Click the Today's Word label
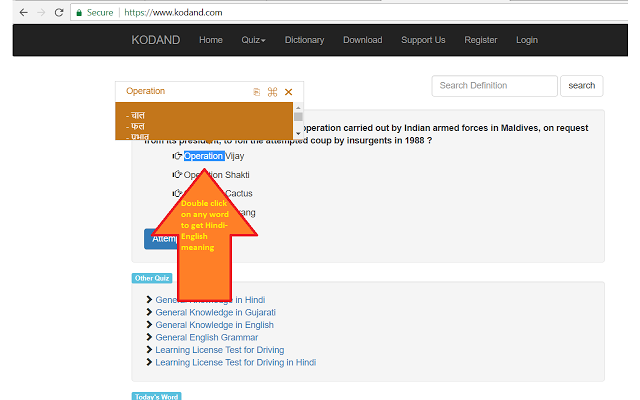Image resolution: width=640 pixels, height=400 pixels. 156,396
